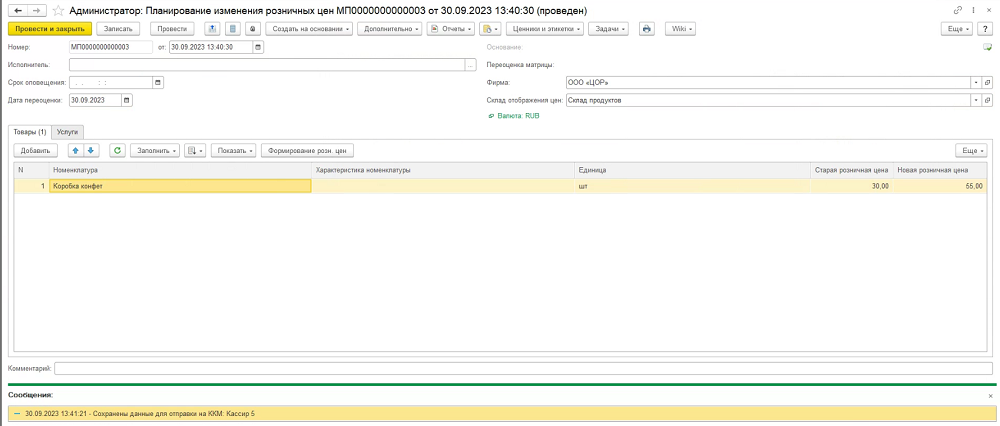Move the row down with the down arrow

[x=90, y=150]
